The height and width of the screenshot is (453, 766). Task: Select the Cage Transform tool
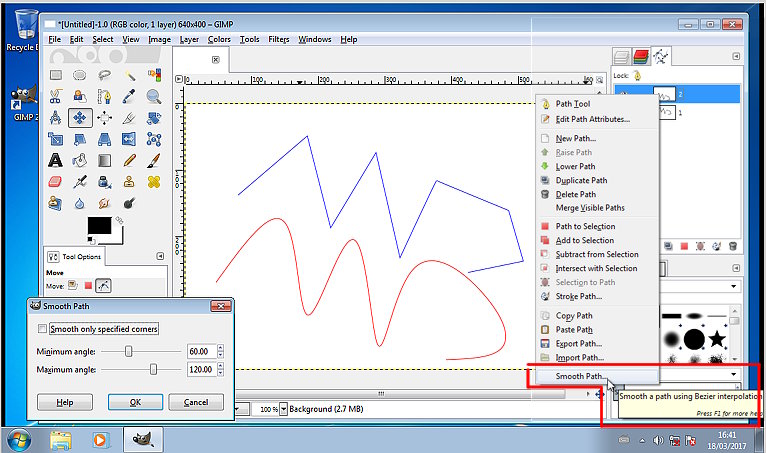click(x=154, y=139)
